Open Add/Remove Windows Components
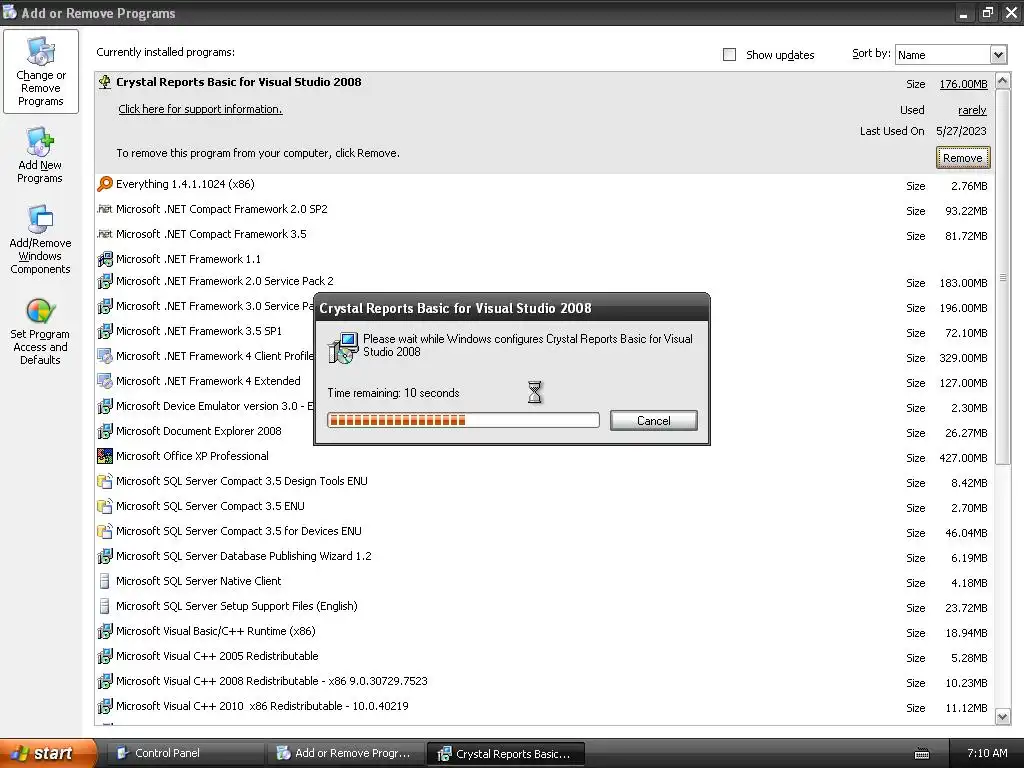This screenshot has height=768, width=1024. (x=40, y=239)
